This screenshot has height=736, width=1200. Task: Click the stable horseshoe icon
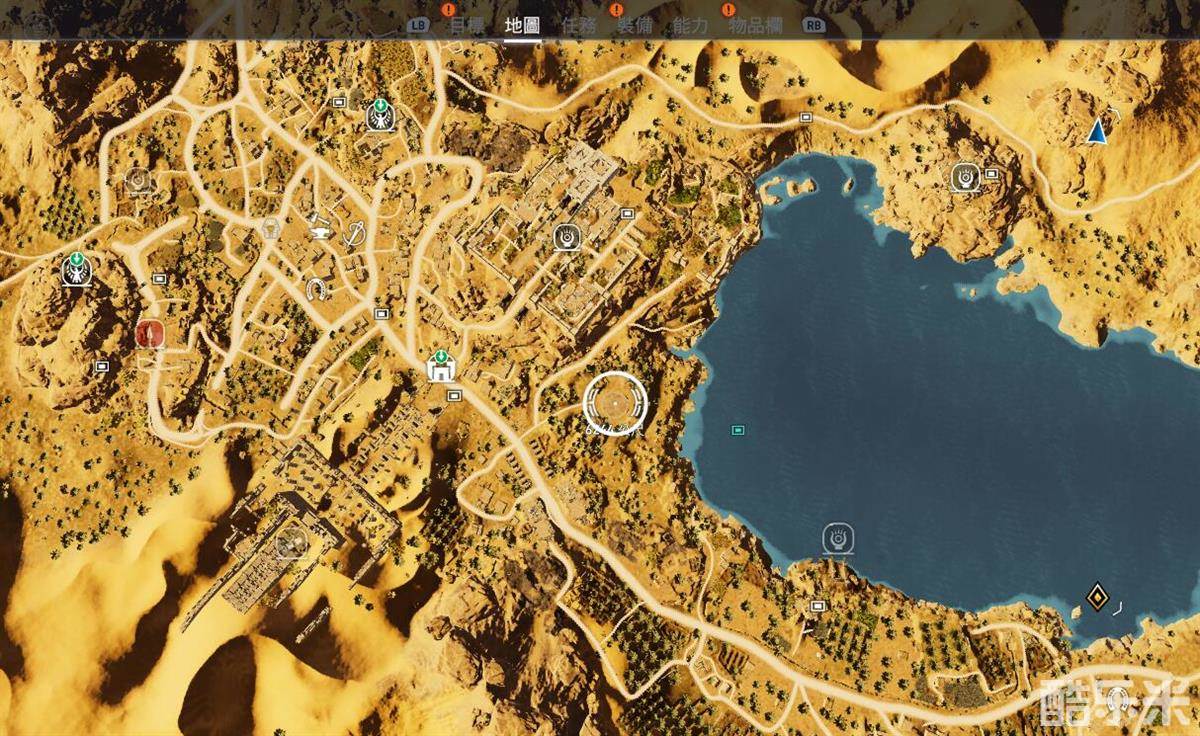pyautogui.click(x=317, y=290)
